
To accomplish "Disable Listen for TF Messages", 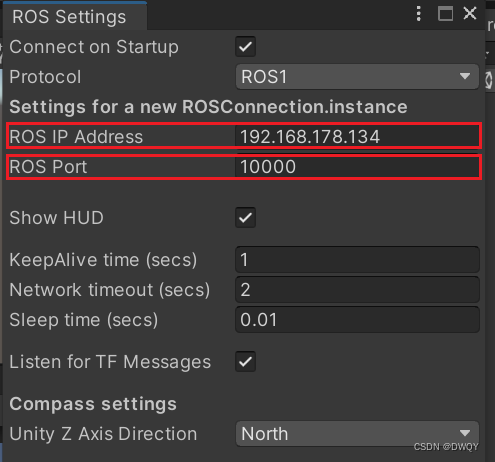I will pyautogui.click(x=245, y=361).
